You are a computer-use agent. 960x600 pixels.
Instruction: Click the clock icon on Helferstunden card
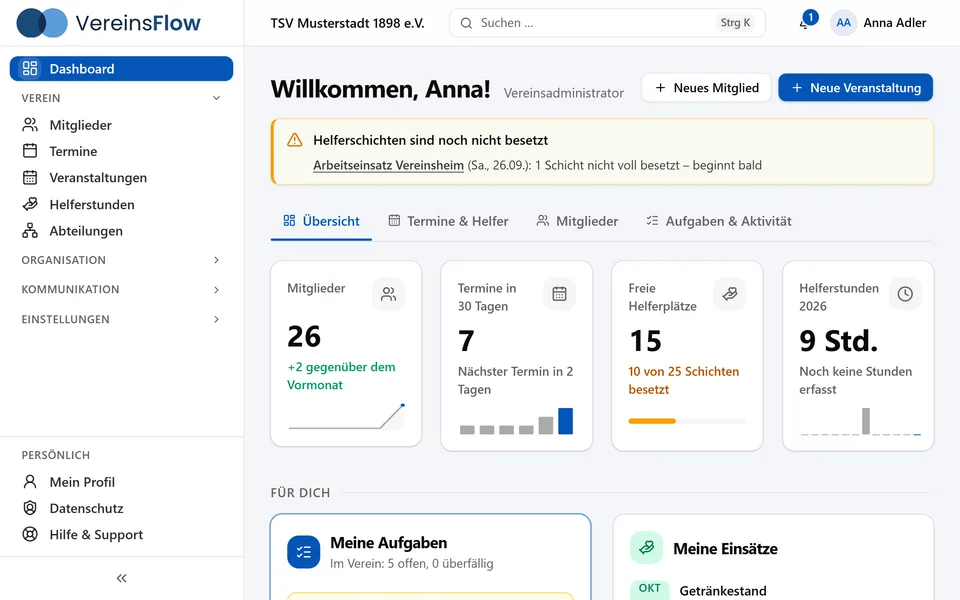[x=905, y=294]
